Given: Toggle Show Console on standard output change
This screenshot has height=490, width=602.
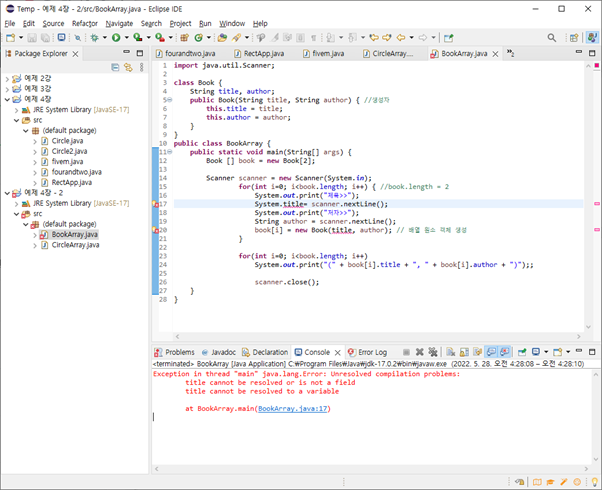Looking at the screenshot, I should [491, 352].
